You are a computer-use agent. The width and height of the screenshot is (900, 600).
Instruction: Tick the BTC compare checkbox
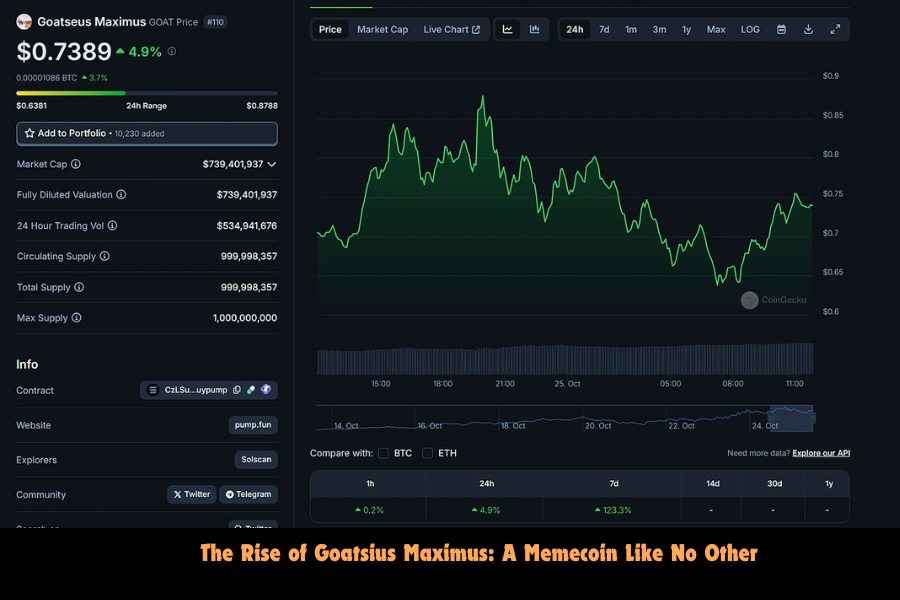click(383, 453)
